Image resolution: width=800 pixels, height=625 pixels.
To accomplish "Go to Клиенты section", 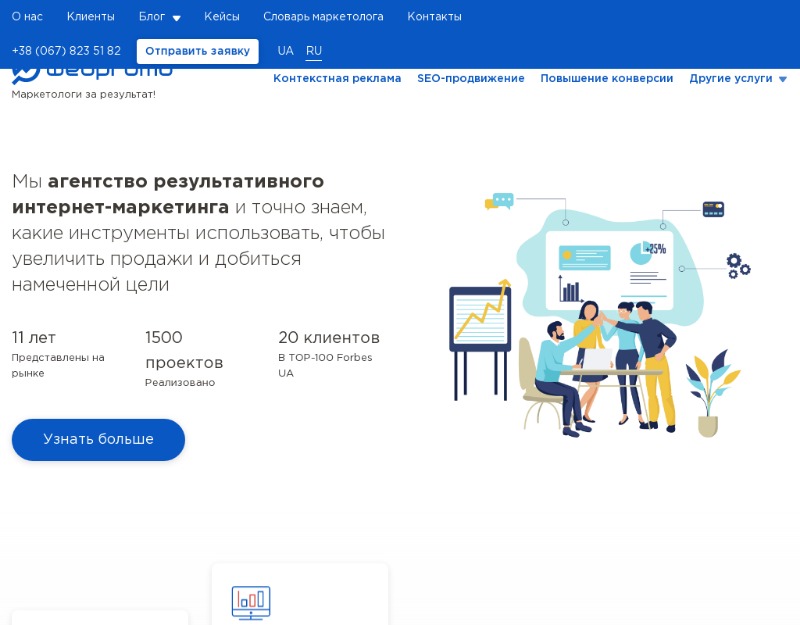I will [x=90, y=16].
